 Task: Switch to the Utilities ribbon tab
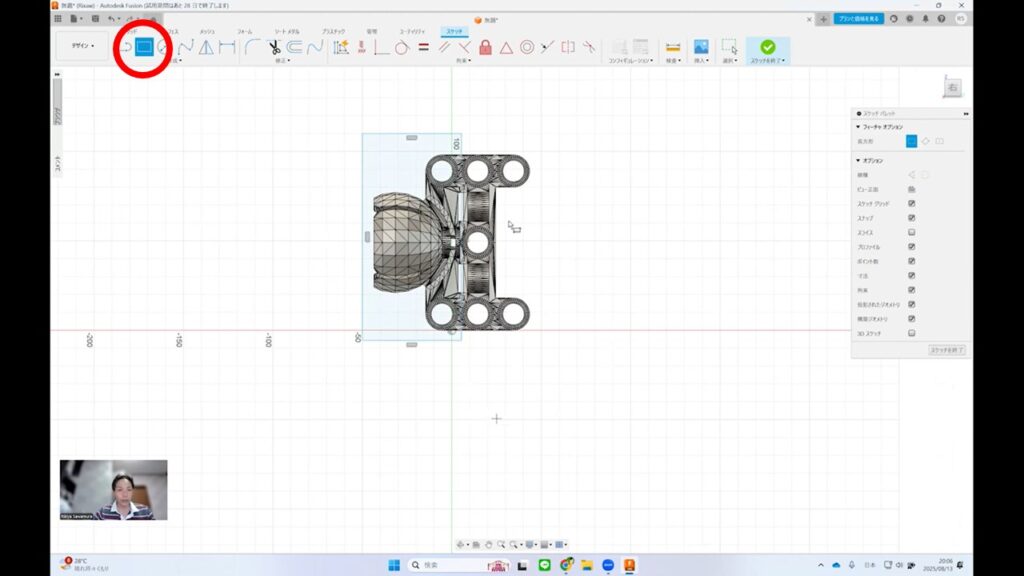pos(412,31)
